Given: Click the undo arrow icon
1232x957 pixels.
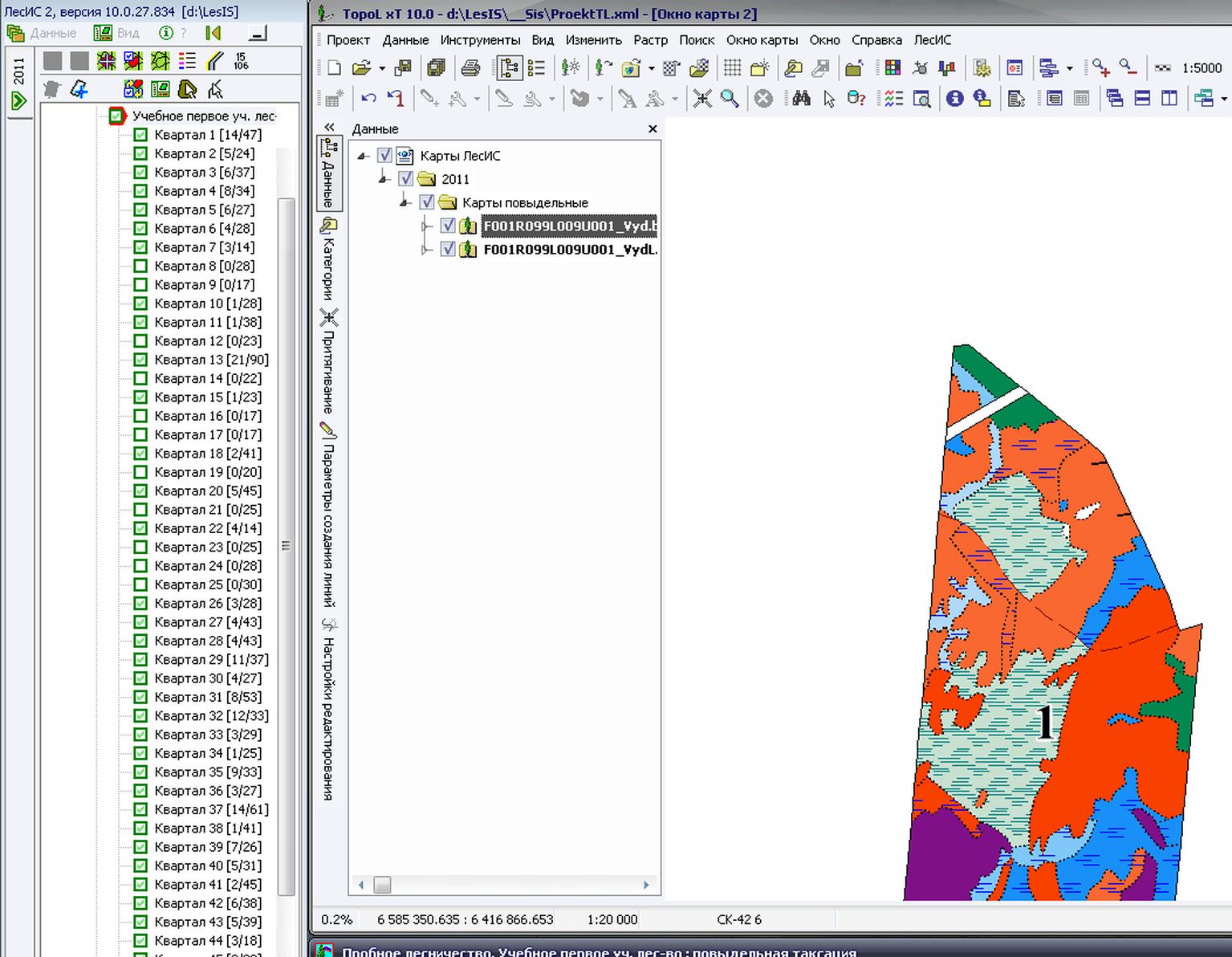Looking at the screenshot, I should pos(368,99).
